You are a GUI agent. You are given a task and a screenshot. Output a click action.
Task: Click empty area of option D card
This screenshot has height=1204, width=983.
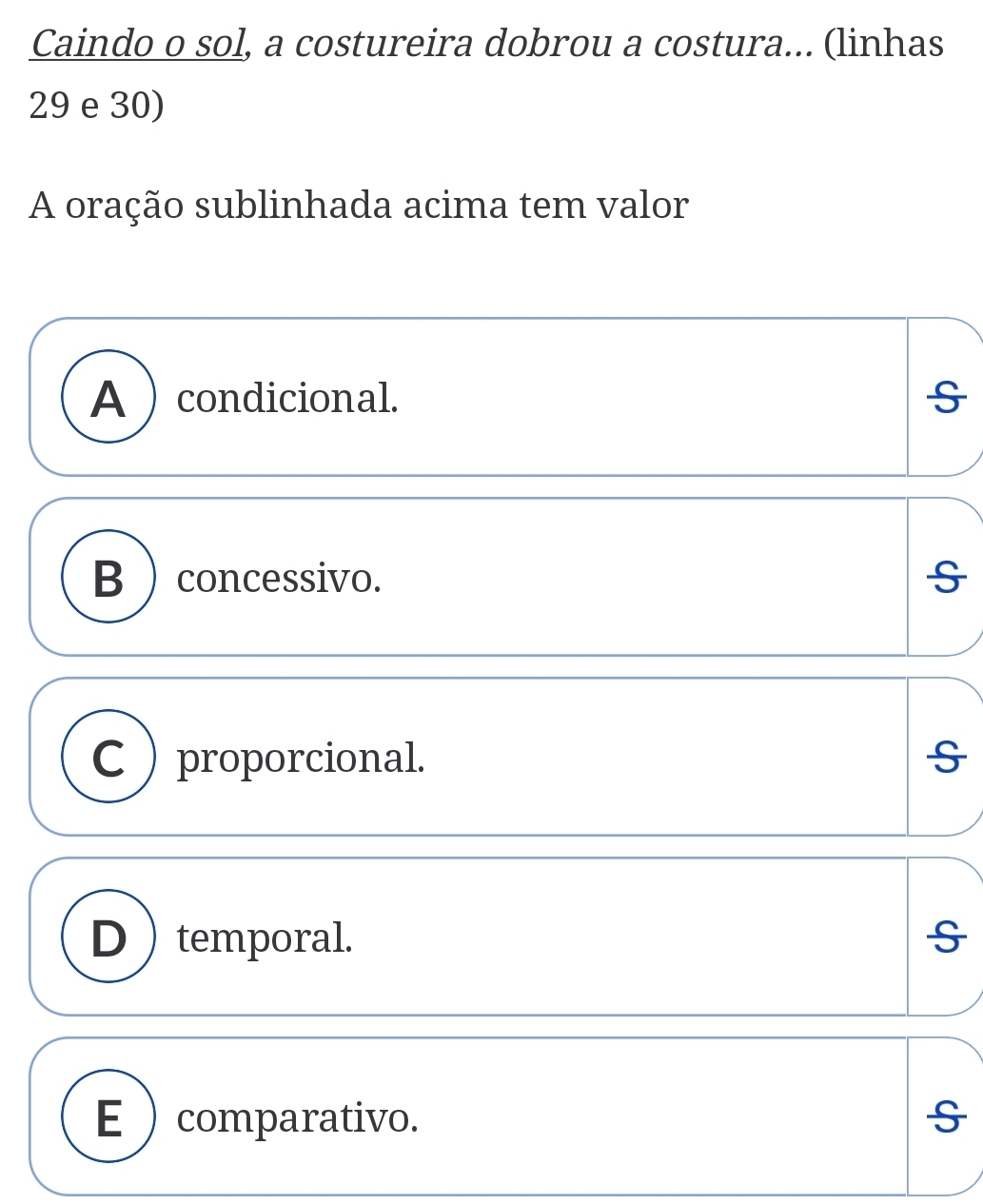click(628, 937)
